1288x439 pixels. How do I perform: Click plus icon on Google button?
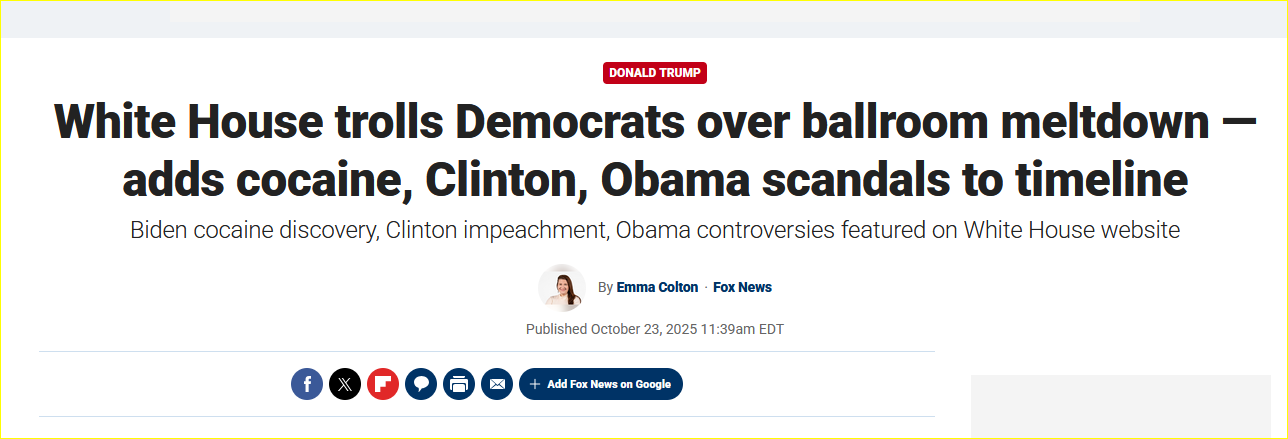tap(535, 384)
